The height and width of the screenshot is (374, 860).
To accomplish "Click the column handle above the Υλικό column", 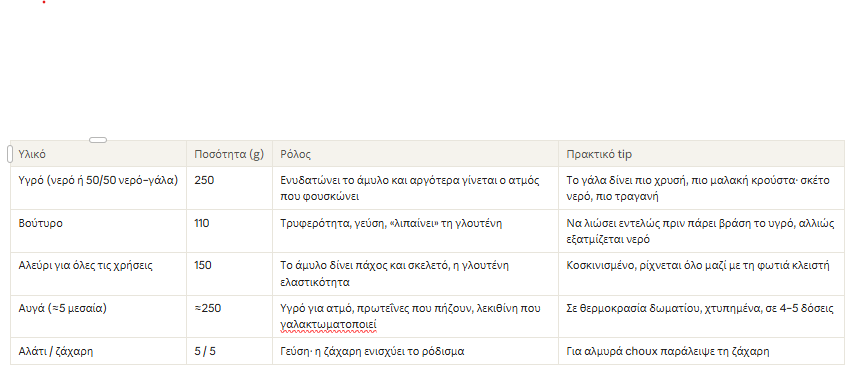I will pos(98,140).
